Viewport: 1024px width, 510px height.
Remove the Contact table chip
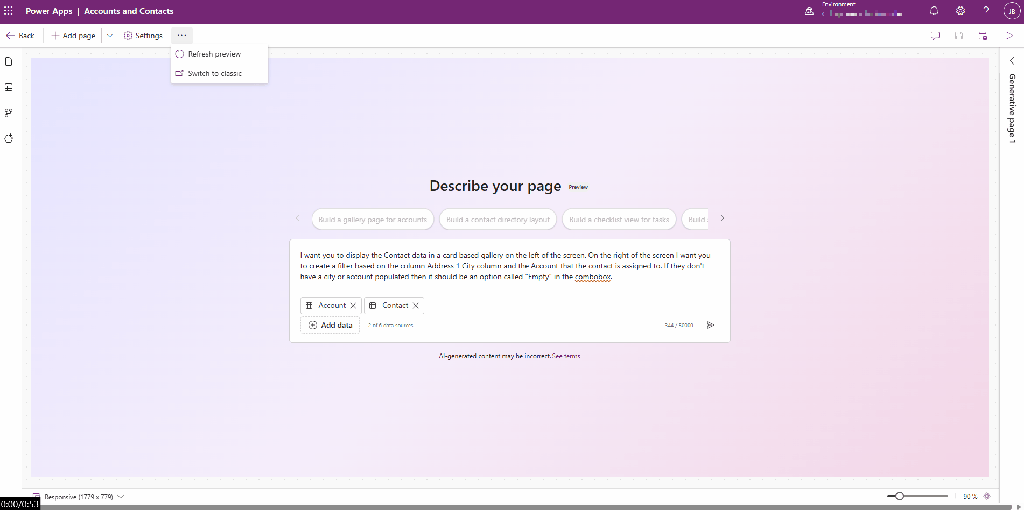coord(416,305)
